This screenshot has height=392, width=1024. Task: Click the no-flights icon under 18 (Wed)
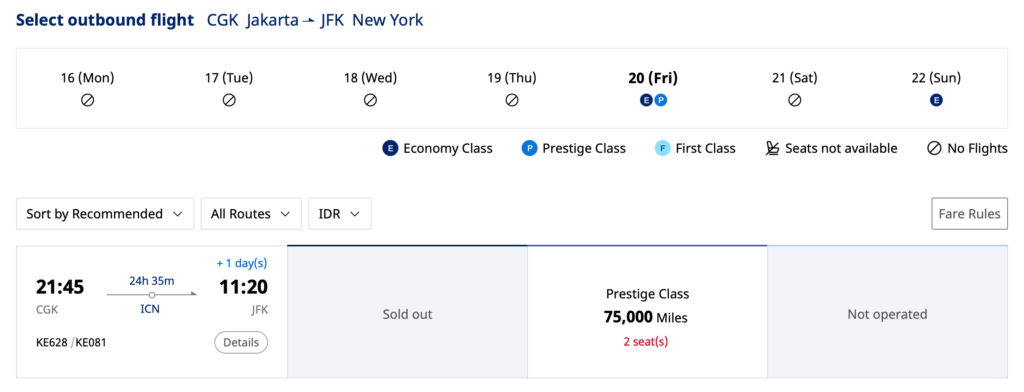[370, 101]
